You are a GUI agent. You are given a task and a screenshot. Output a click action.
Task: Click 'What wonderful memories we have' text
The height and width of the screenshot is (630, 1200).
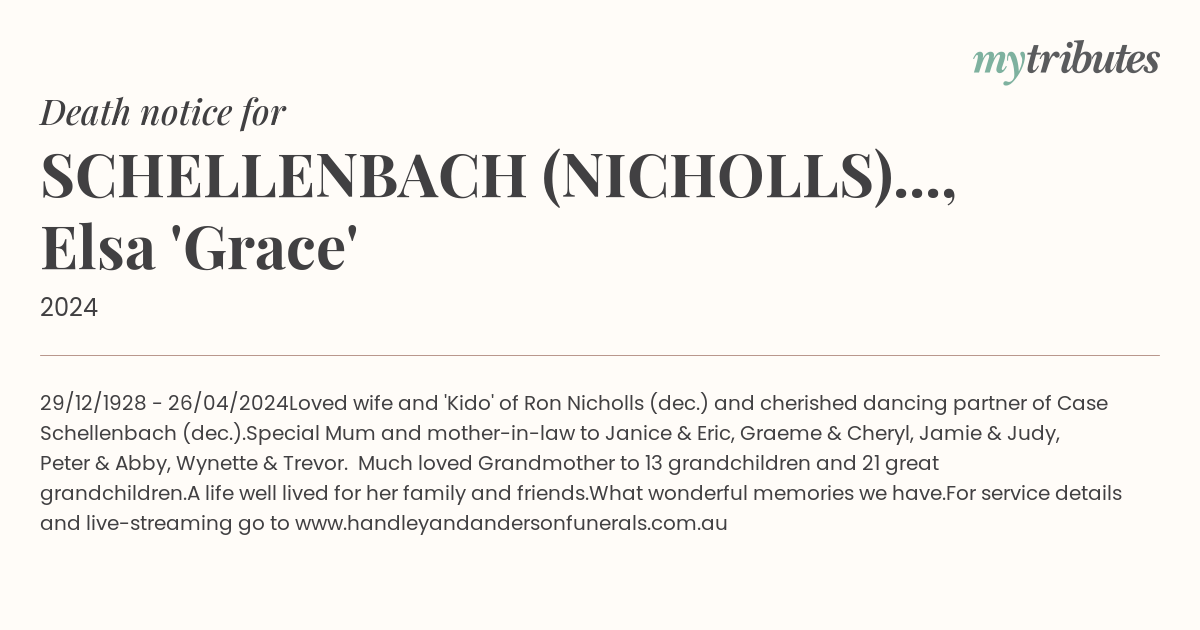click(x=766, y=494)
